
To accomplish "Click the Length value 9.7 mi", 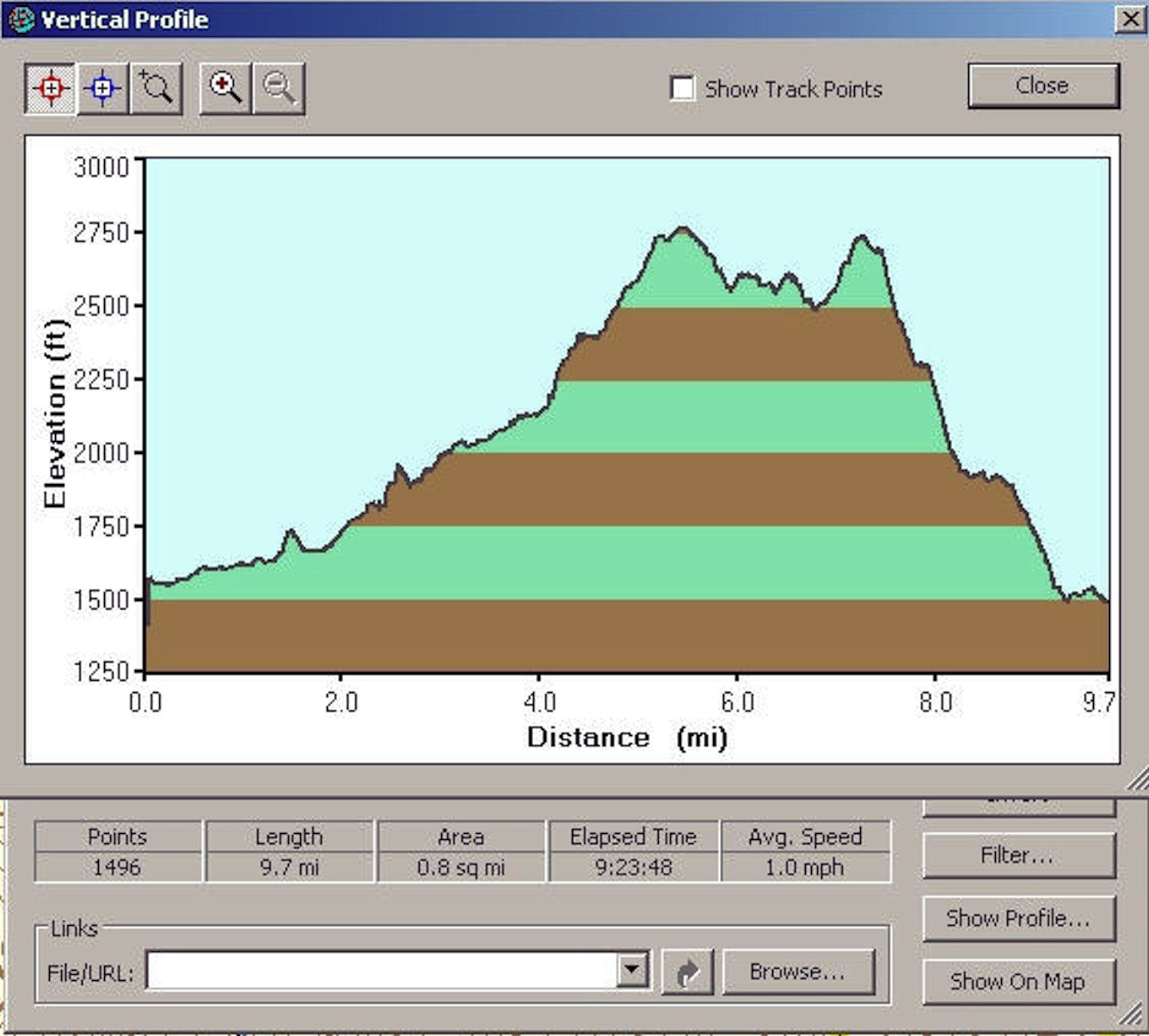I will [290, 868].
